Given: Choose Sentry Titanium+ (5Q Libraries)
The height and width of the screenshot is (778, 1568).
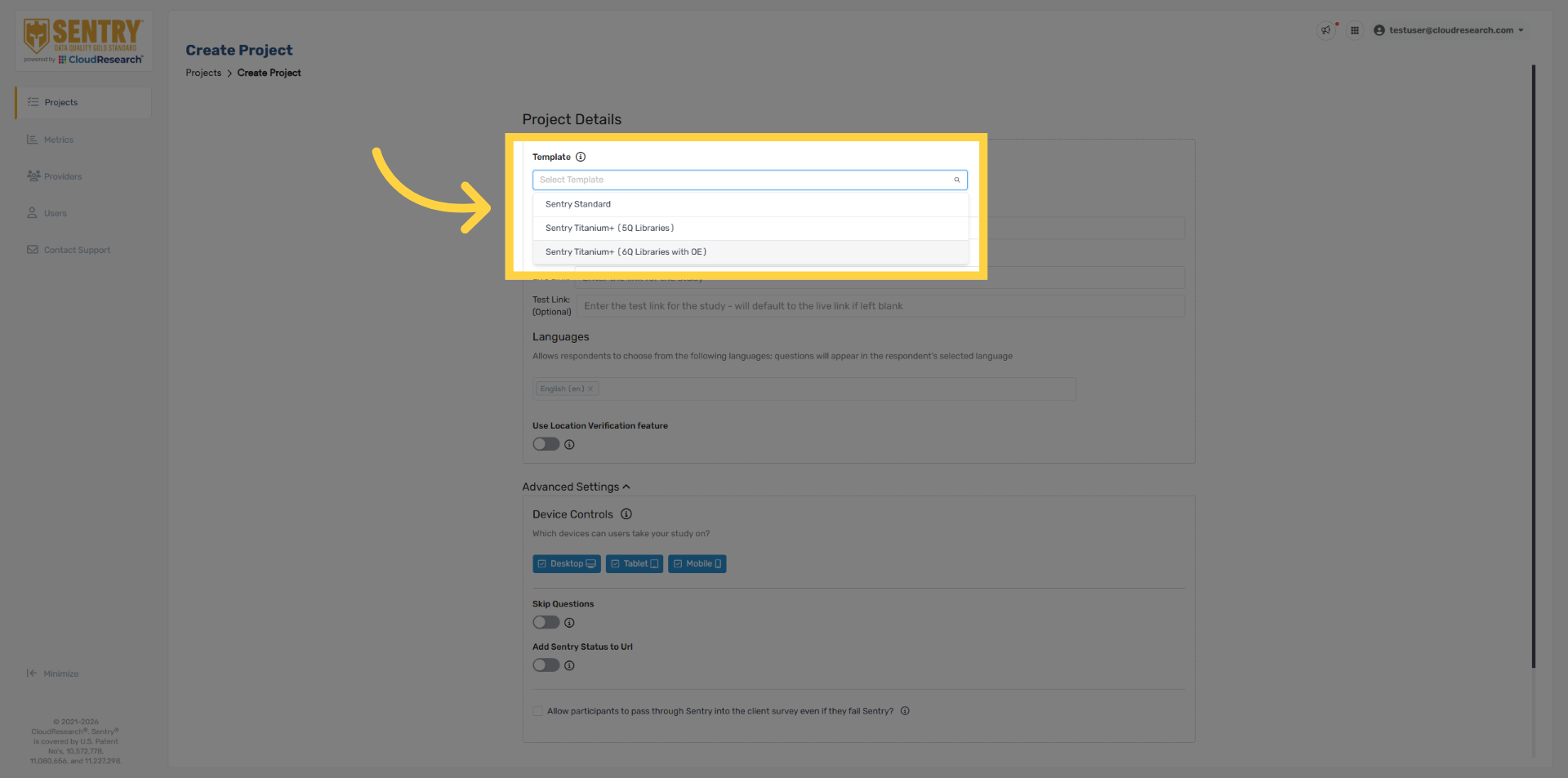Looking at the screenshot, I should 751,228.
